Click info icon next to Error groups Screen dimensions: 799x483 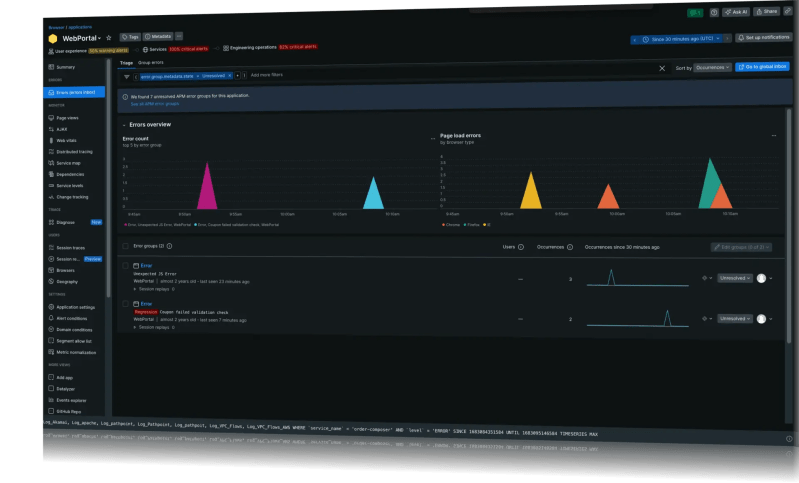tap(169, 246)
